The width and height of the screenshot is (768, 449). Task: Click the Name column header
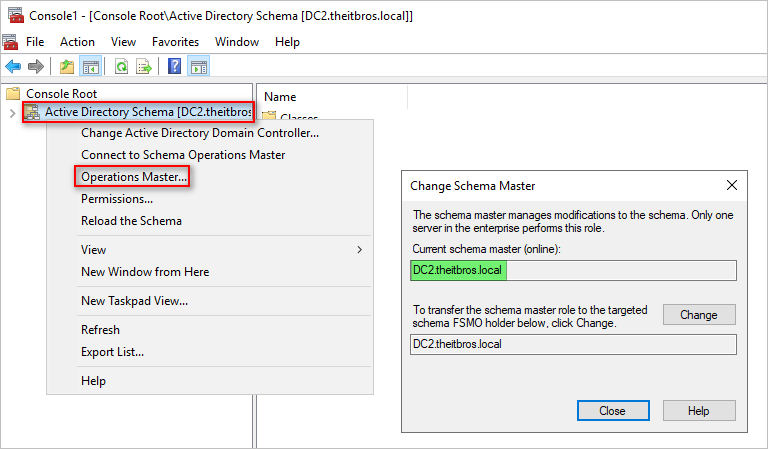[332, 97]
